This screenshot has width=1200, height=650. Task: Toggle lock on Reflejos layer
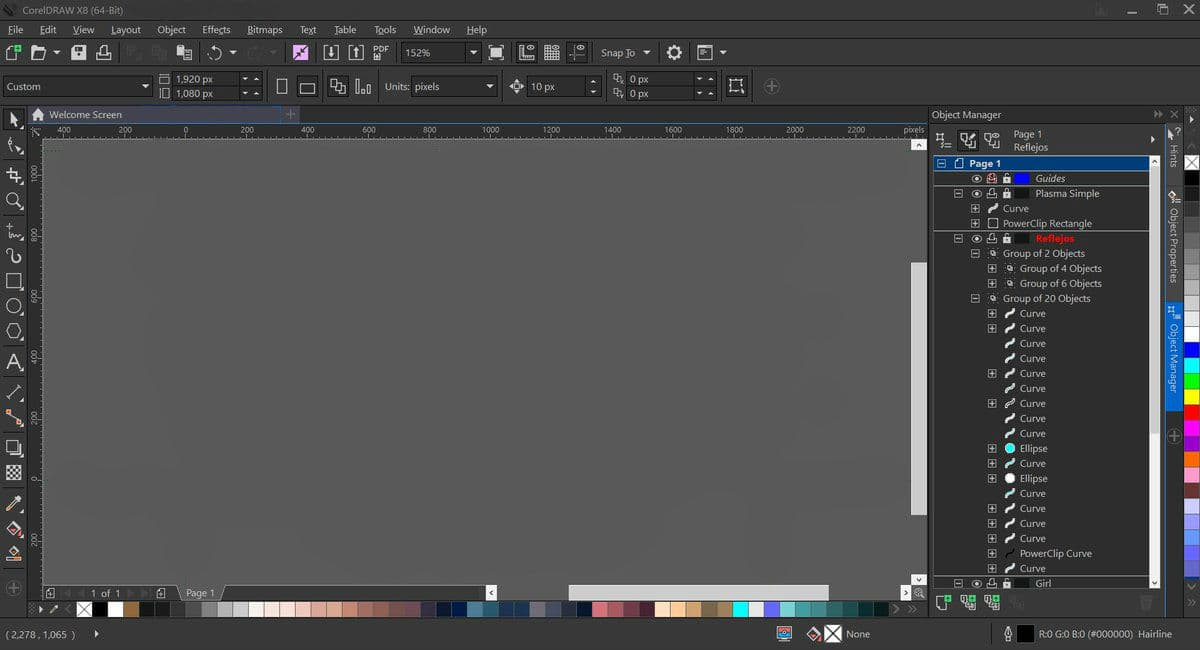pyautogui.click(x=1007, y=238)
